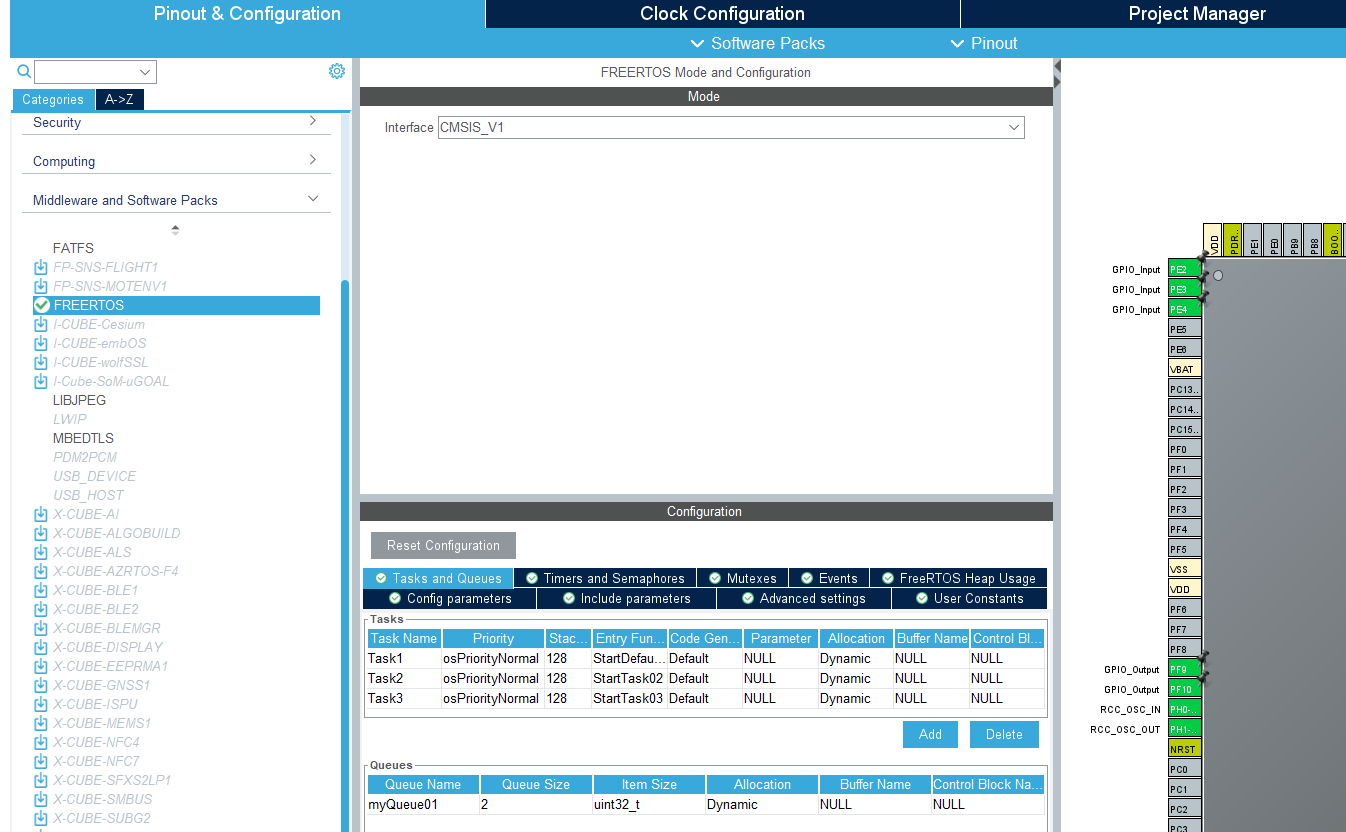Click the PF9 GPIO_Output pin on chip
1346x832 pixels.
(x=1185, y=669)
